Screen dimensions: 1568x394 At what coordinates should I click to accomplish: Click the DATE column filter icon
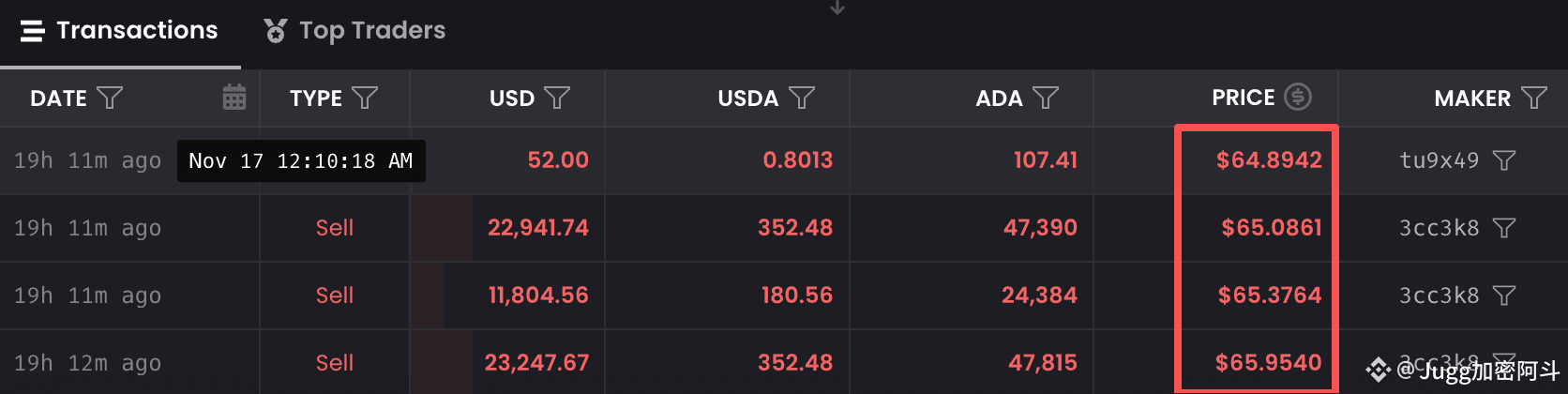[110, 98]
